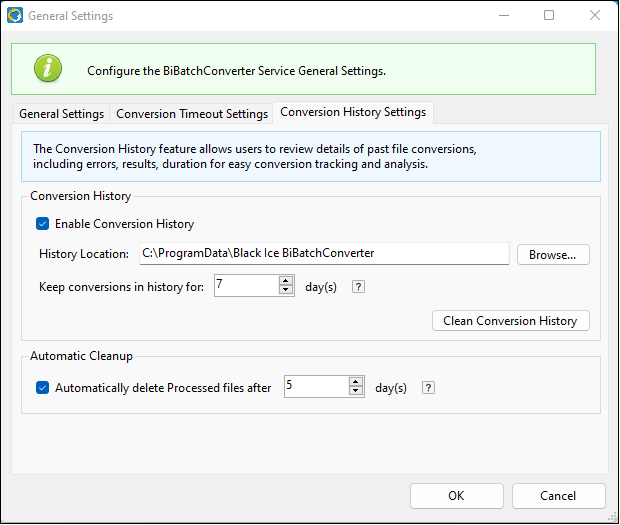The width and height of the screenshot is (620, 525).
Task: Close the General Settings dialog
Action: pyautogui.click(x=595, y=15)
